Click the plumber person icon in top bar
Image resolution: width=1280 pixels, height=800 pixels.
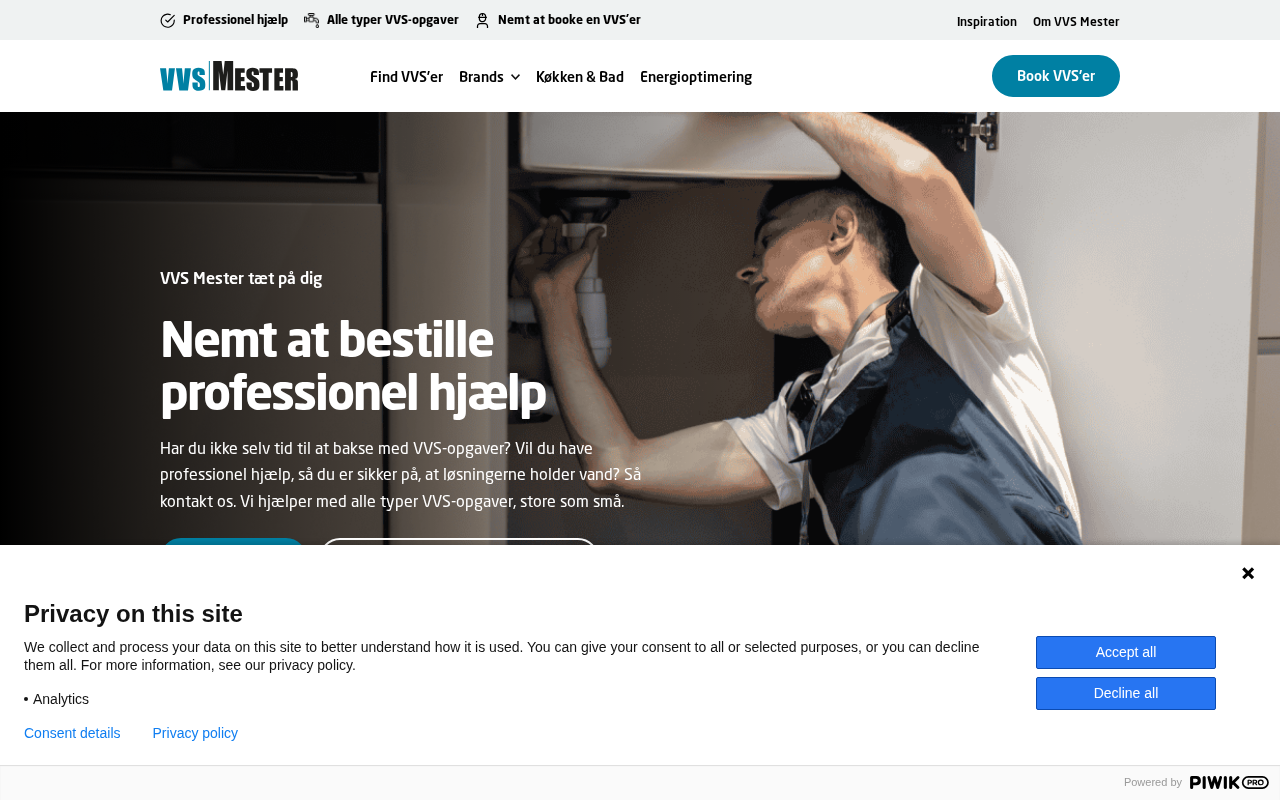pyautogui.click(x=482, y=20)
